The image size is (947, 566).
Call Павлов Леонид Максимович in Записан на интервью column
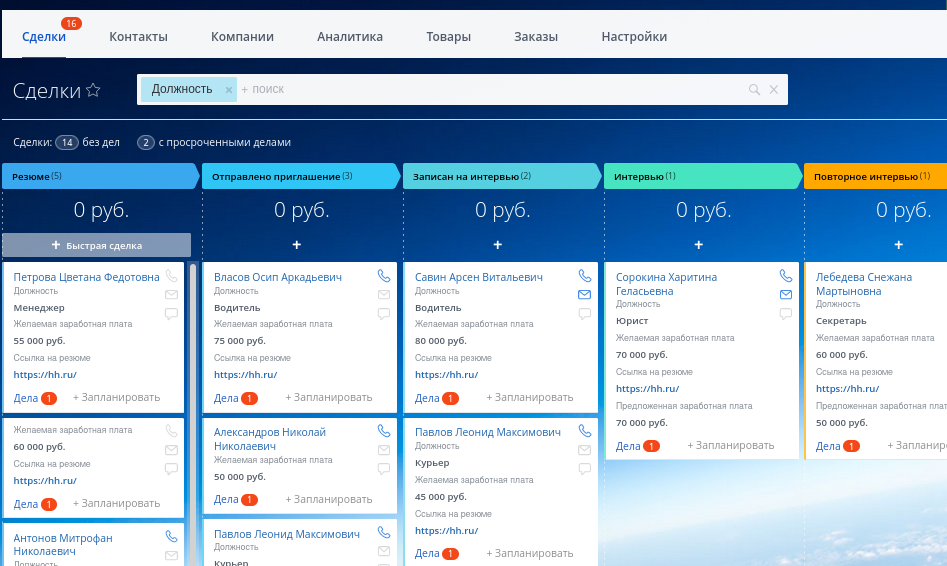click(585, 431)
